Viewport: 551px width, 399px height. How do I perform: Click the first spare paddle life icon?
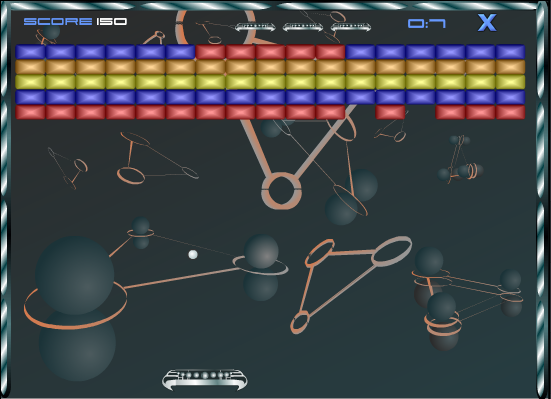click(x=255, y=27)
